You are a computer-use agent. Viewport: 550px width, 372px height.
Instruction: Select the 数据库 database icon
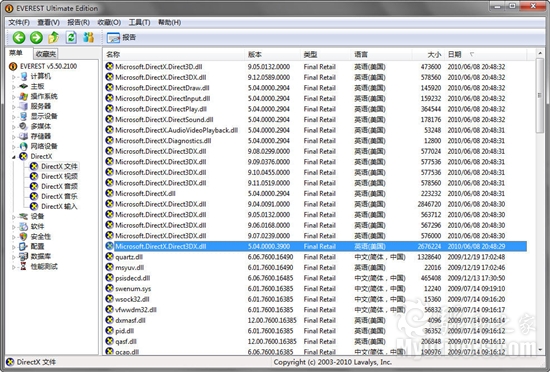(x=24, y=257)
